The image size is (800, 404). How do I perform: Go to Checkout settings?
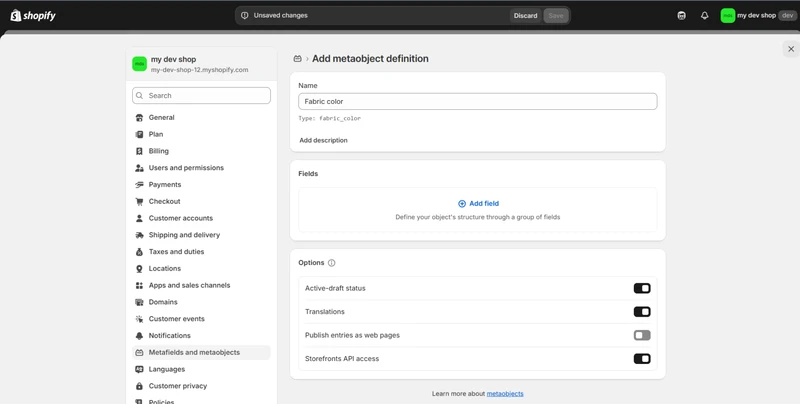click(x=201, y=201)
